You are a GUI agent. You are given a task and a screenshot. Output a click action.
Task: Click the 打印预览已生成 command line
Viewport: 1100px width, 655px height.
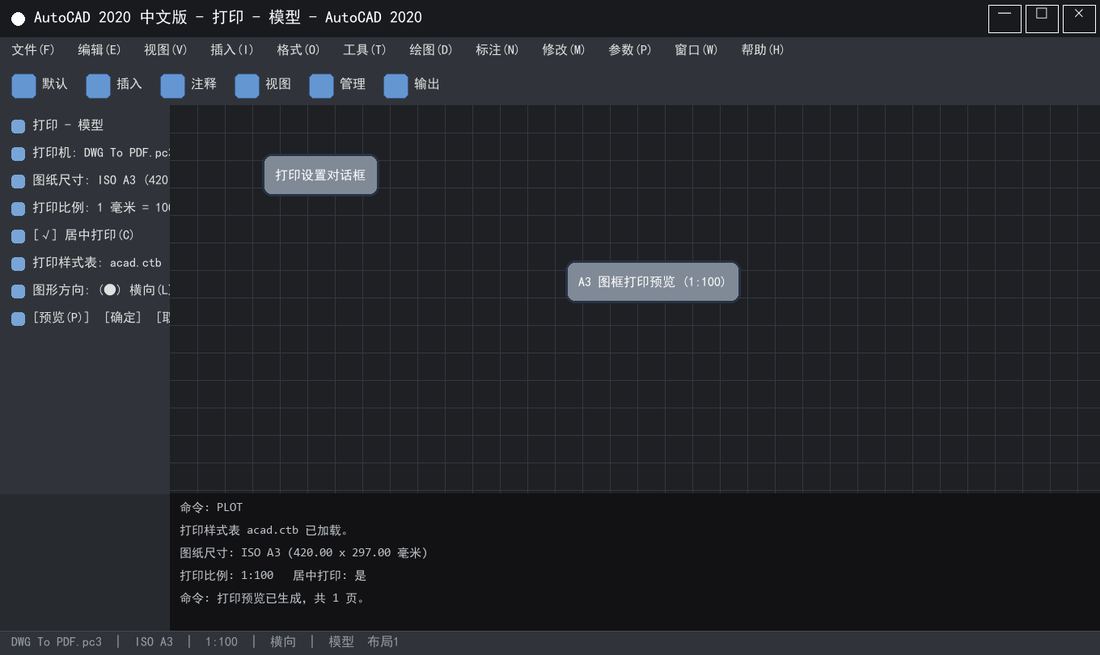pos(272,598)
